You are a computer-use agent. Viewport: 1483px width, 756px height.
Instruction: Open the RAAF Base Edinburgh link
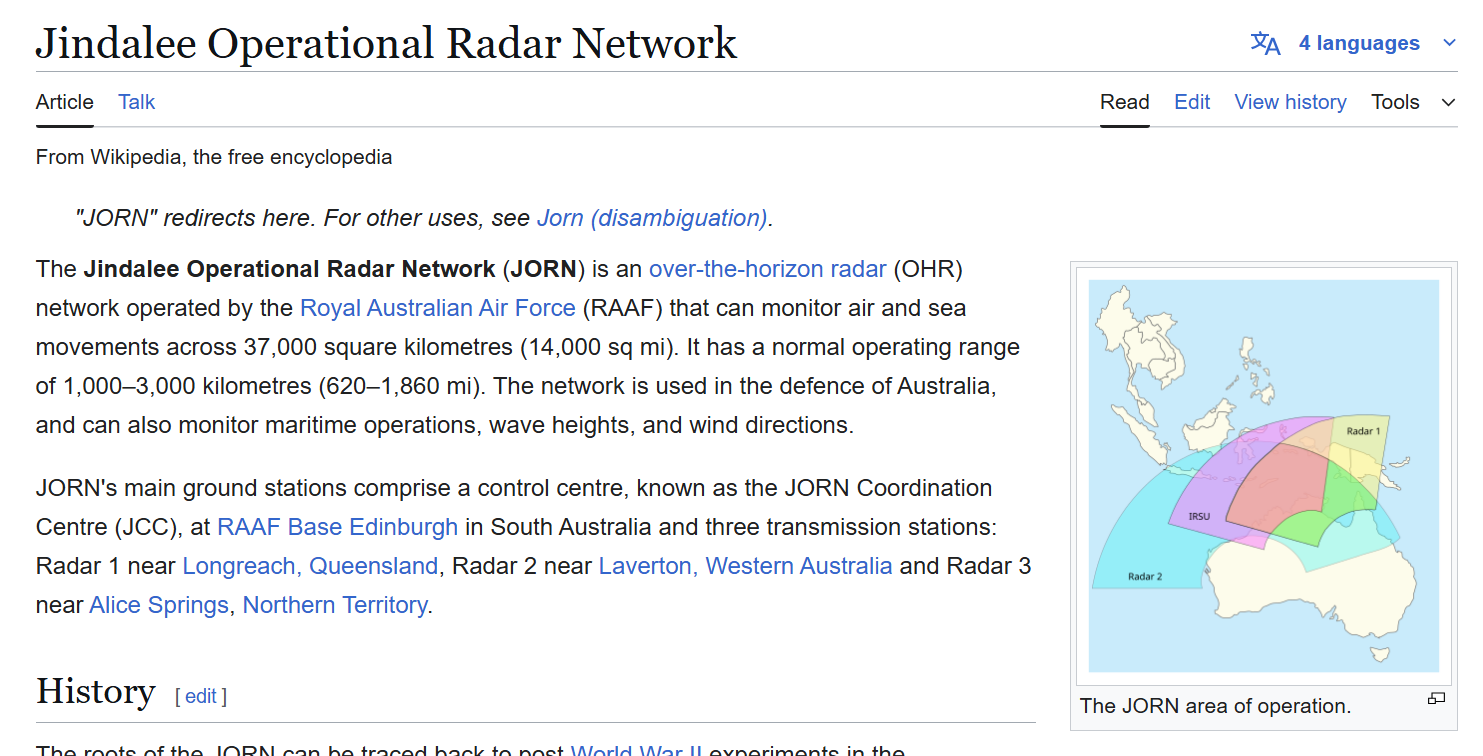click(337, 527)
